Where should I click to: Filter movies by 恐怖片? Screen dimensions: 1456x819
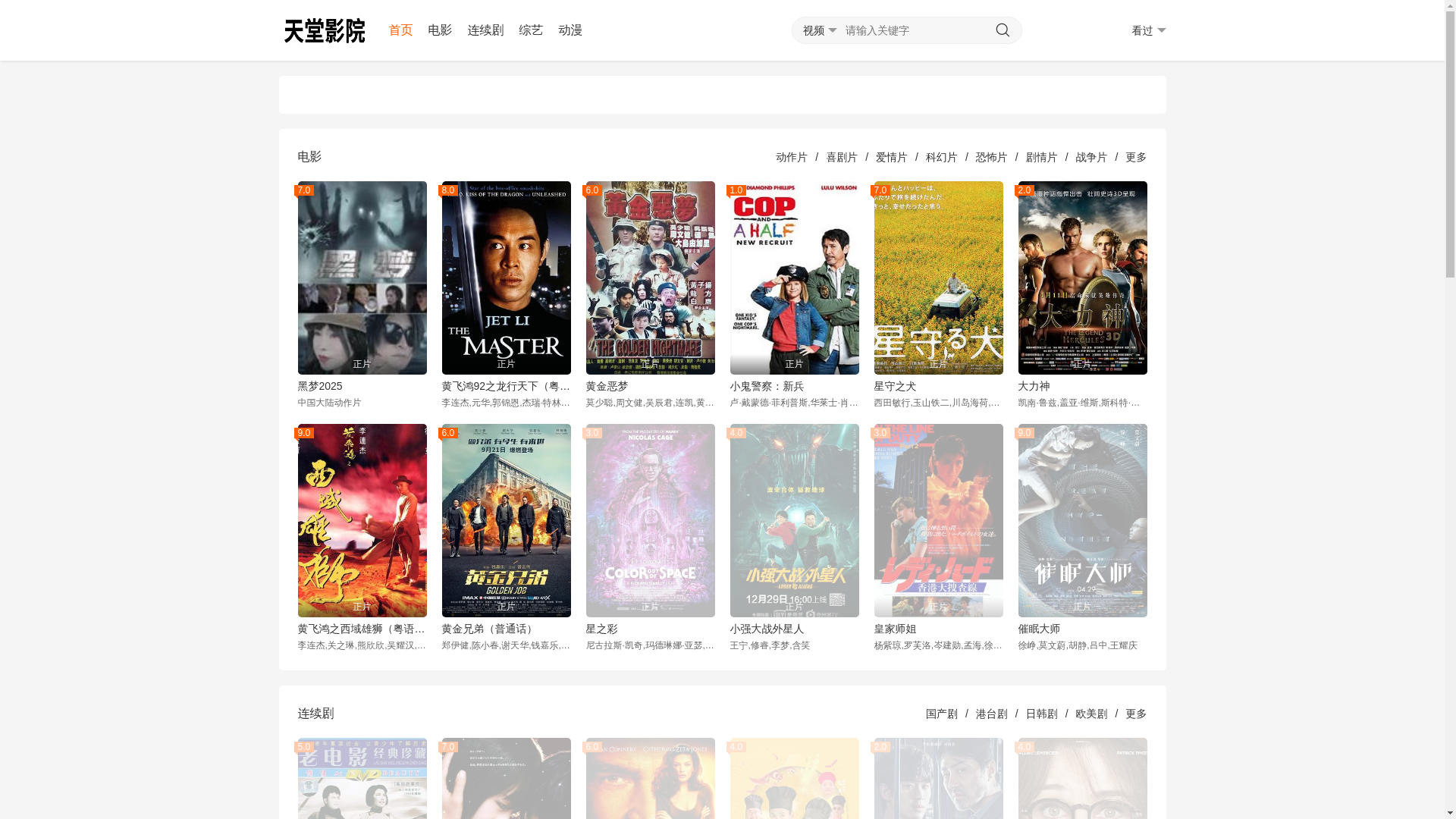click(992, 157)
